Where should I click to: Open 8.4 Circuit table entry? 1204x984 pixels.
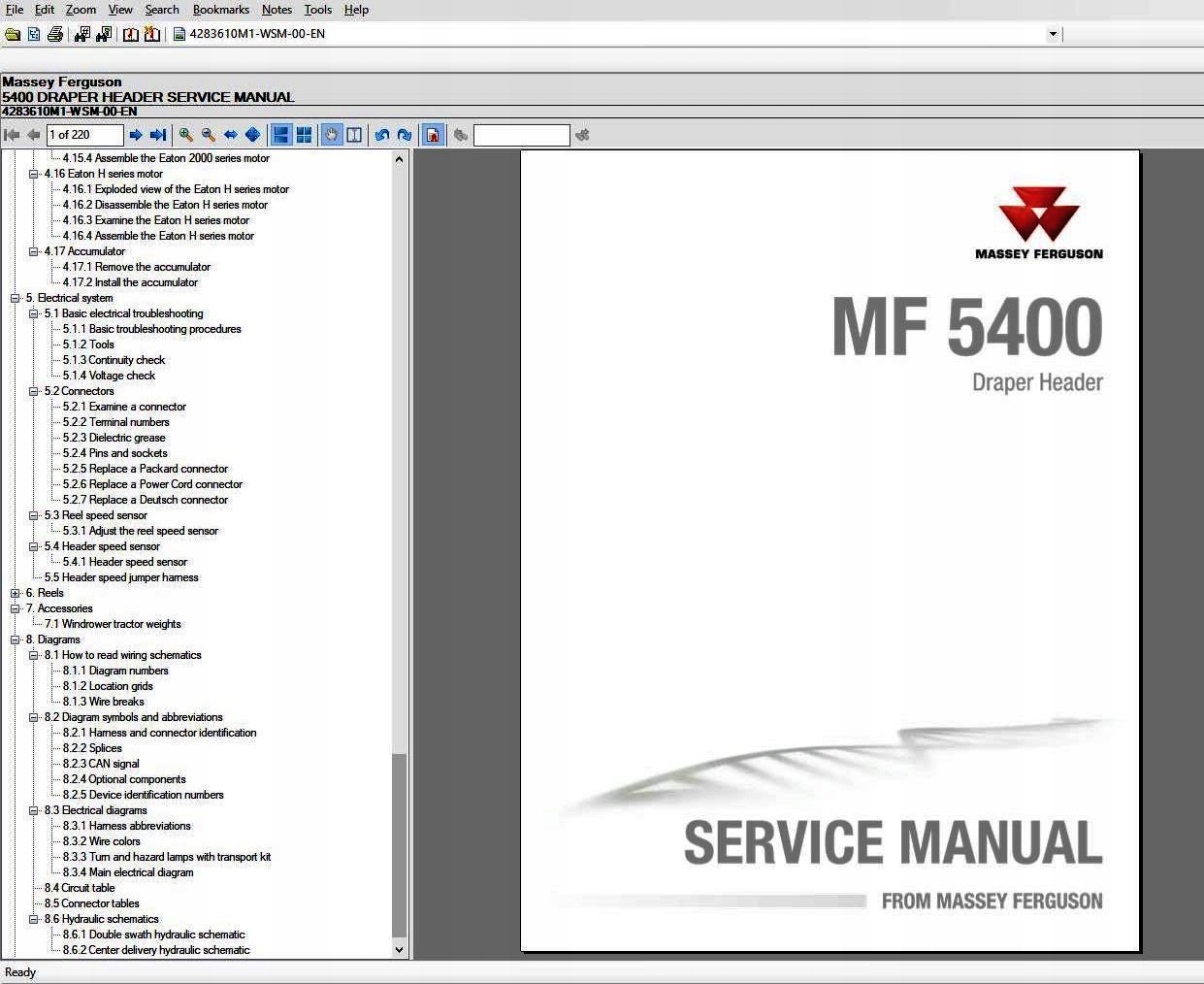[x=80, y=888]
